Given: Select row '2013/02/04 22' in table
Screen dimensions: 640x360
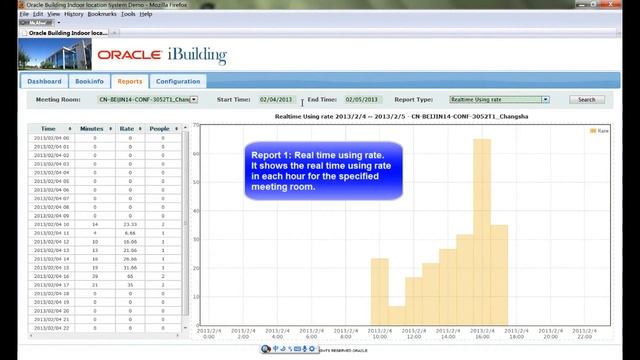Looking at the screenshot, I should tap(104, 328).
